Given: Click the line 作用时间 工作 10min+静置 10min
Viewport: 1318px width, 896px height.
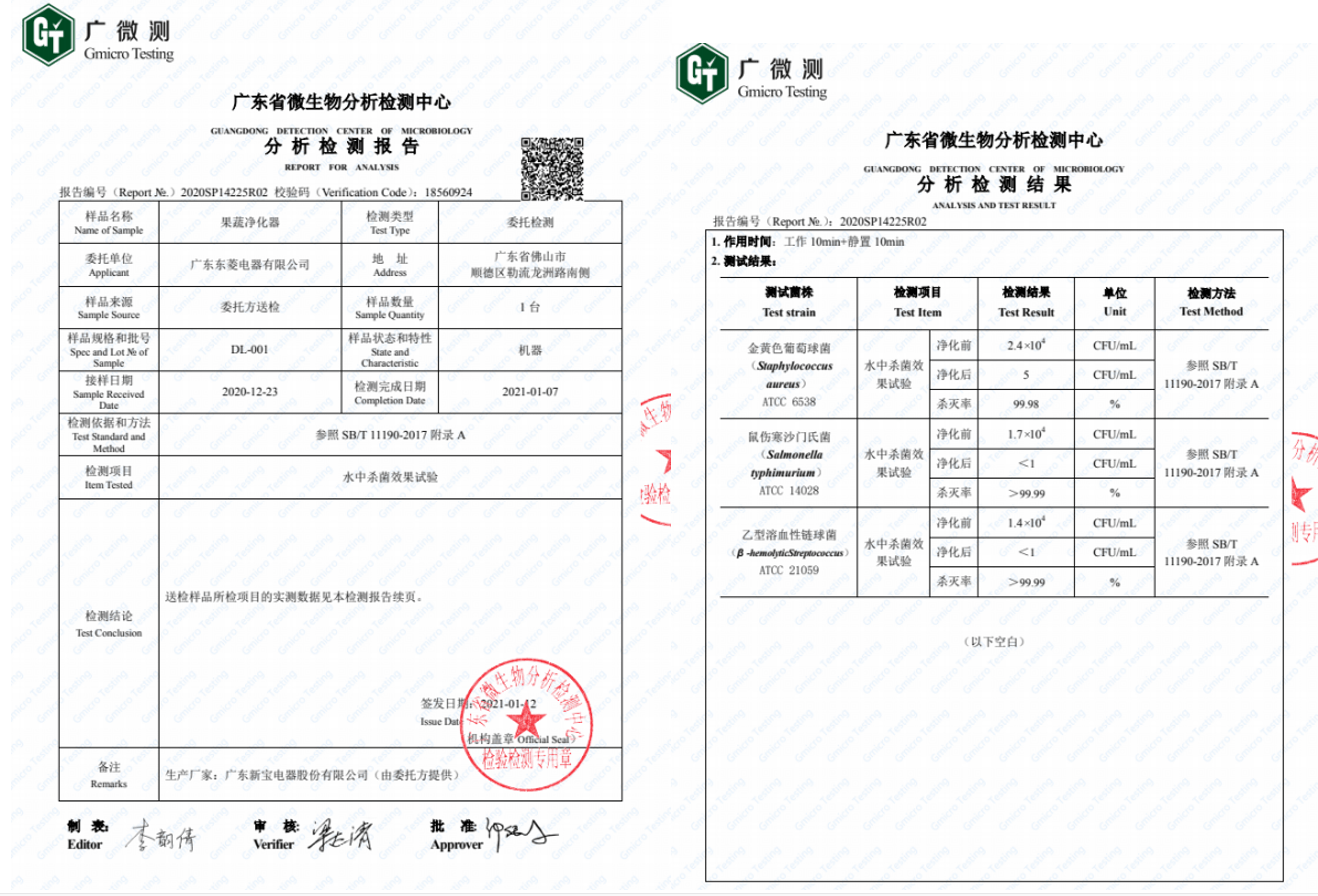Looking at the screenshot, I should pos(807,243).
